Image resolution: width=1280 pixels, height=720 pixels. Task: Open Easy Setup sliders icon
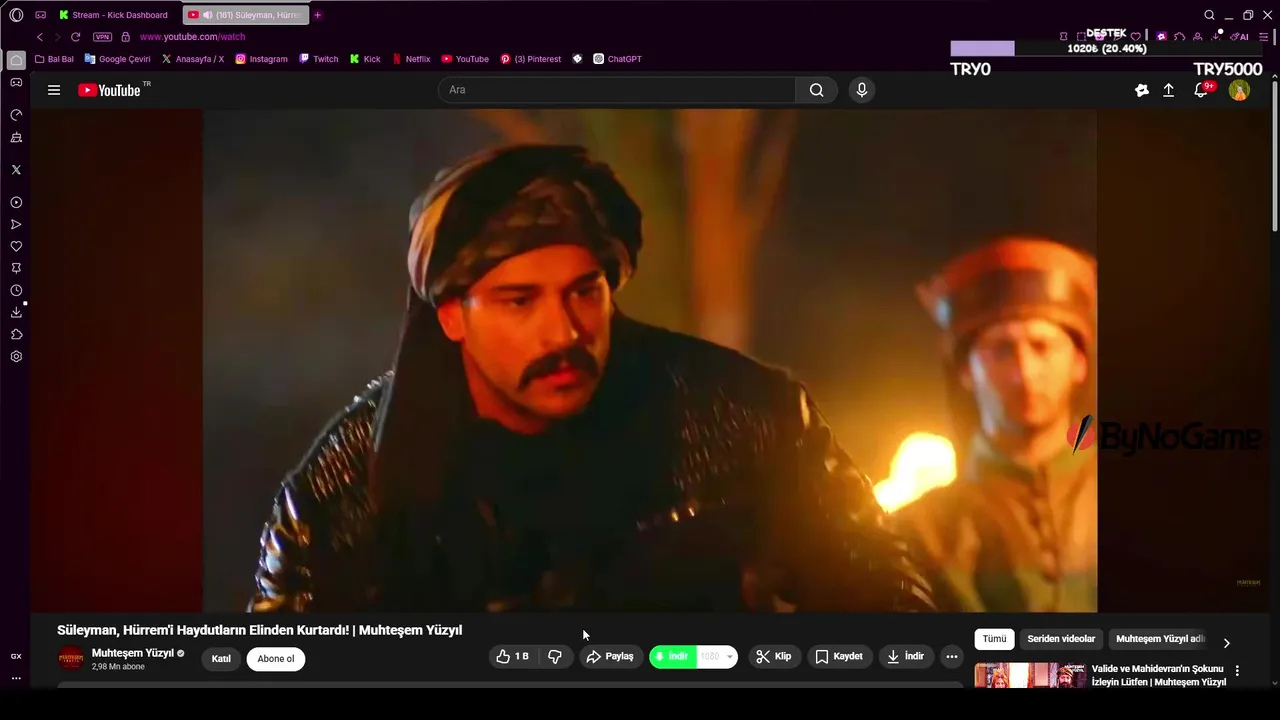coord(1264,37)
